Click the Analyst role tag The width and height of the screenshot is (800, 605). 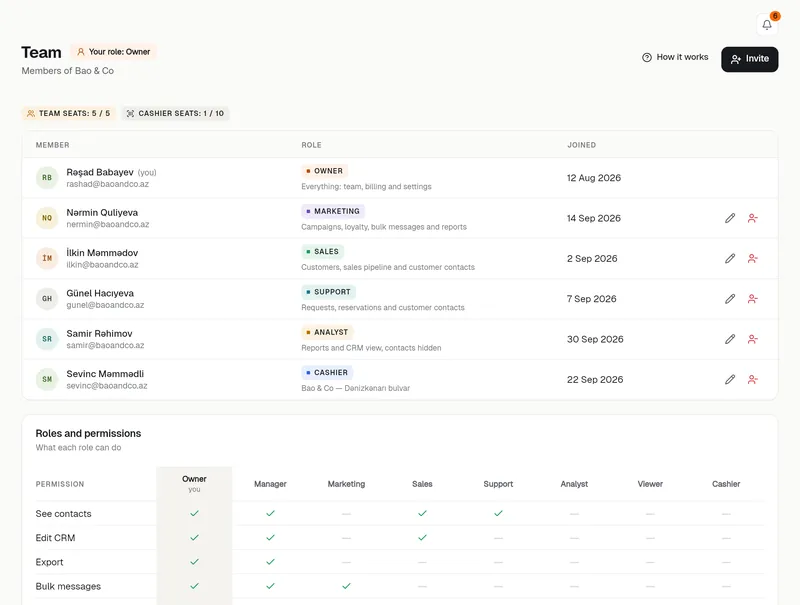tap(327, 332)
